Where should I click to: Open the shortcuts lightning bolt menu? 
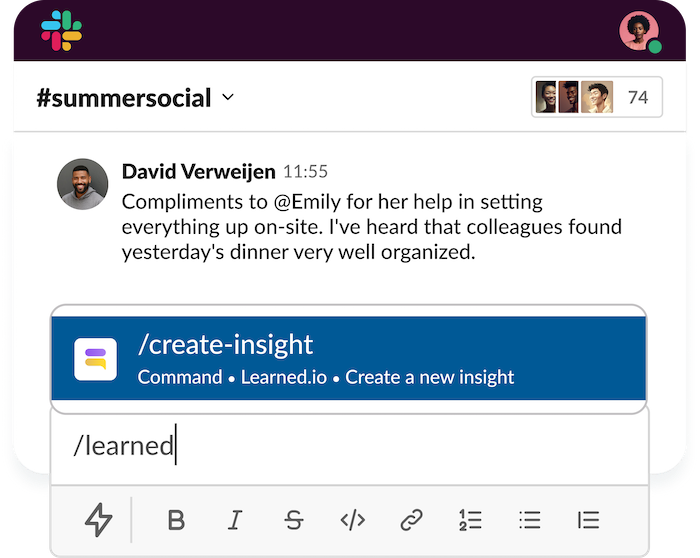pos(97,519)
